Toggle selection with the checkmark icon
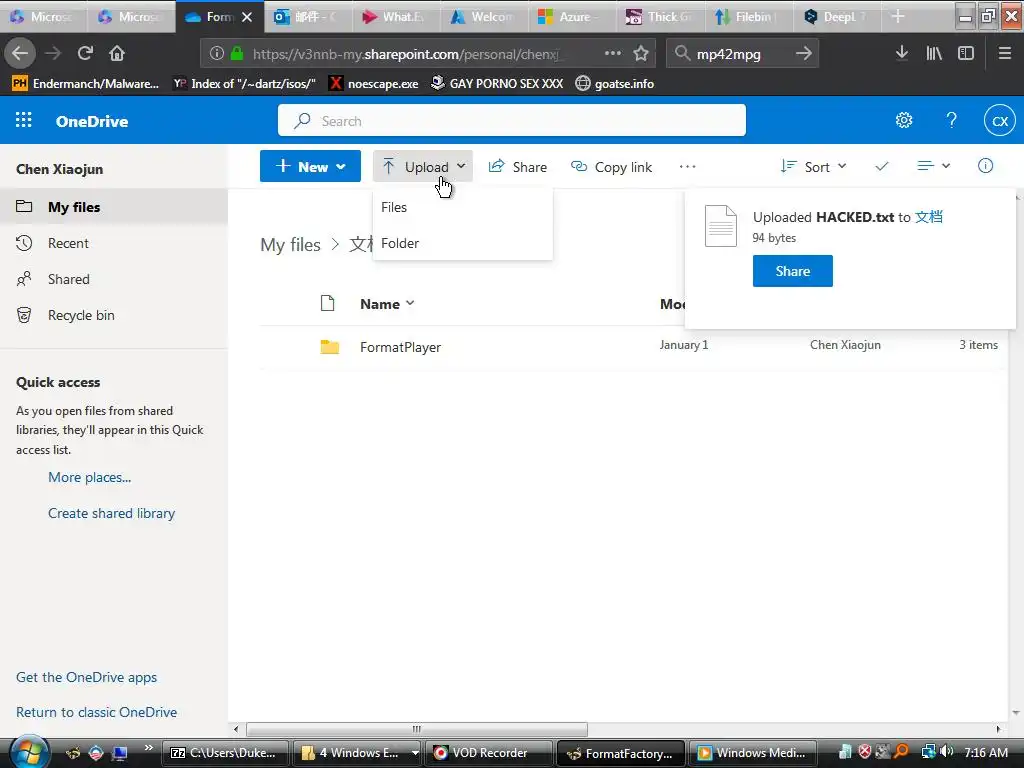Screen dimensions: 1024x768 pyautogui.click(x=882, y=167)
